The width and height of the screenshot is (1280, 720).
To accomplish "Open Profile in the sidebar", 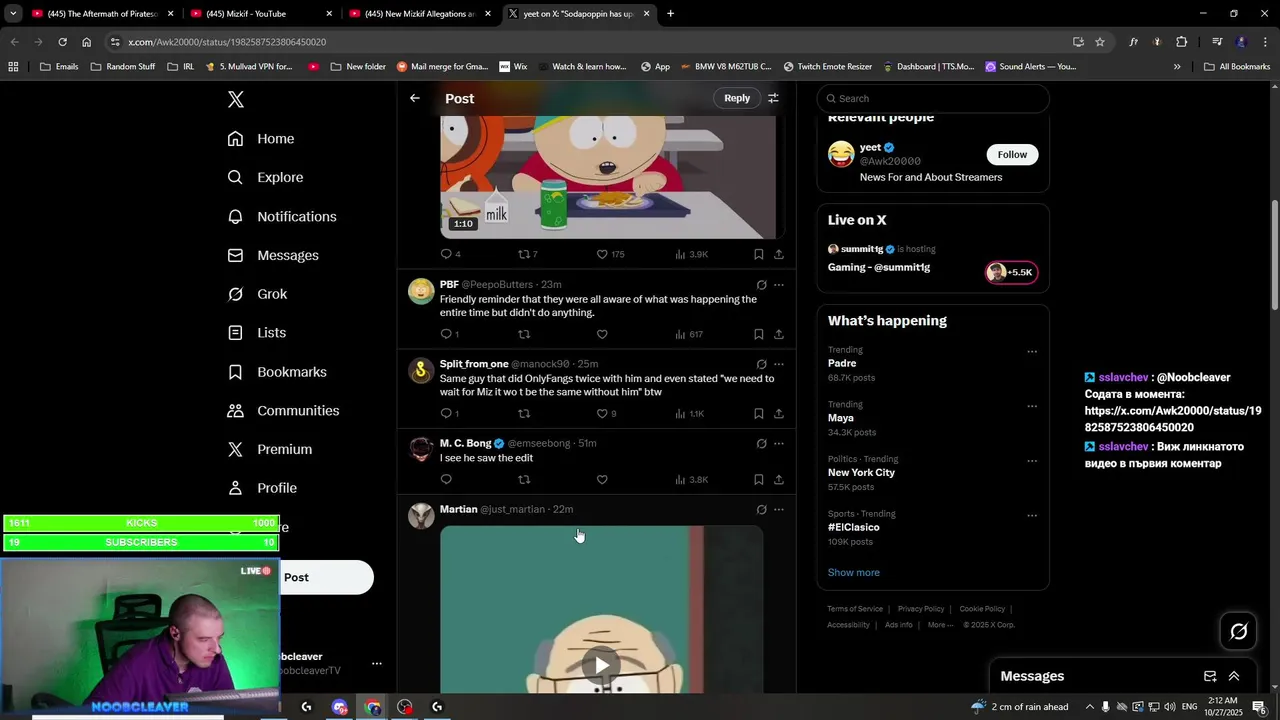I will click(x=262, y=488).
